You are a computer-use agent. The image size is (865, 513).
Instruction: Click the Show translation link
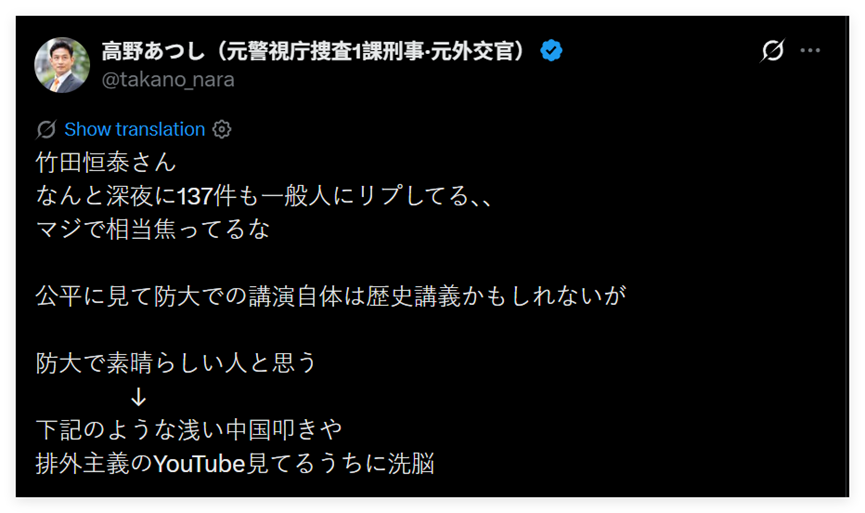point(134,130)
